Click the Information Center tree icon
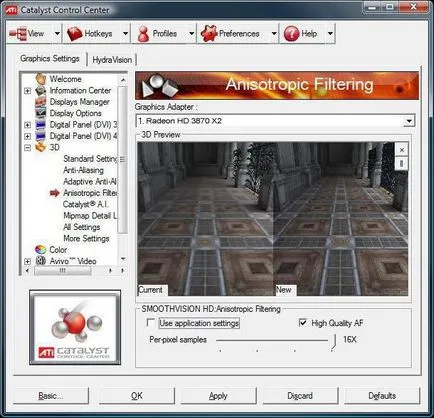The image size is (434, 418). tap(40, 90)
